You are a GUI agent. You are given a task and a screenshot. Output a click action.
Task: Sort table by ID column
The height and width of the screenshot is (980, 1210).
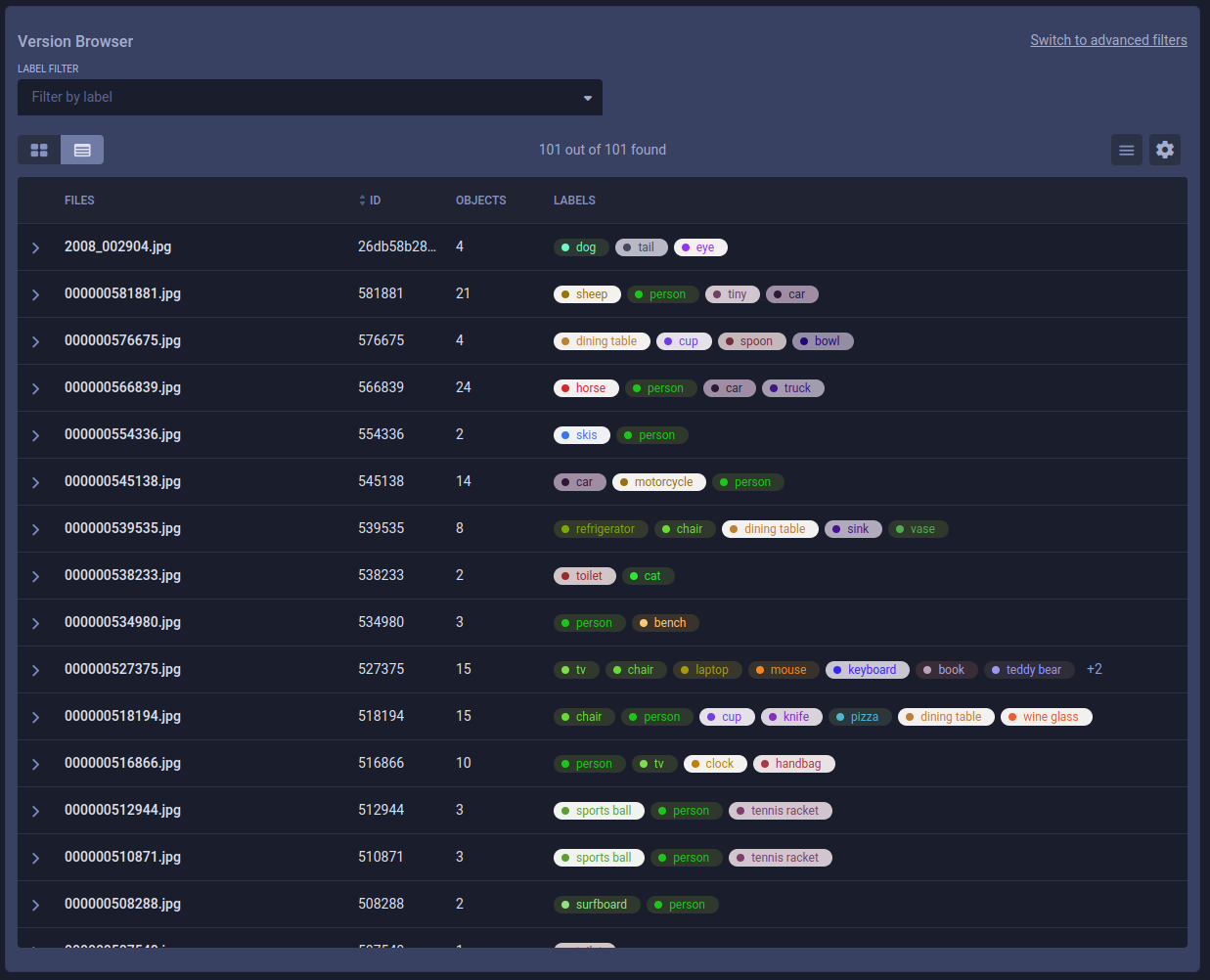(370, 200)
